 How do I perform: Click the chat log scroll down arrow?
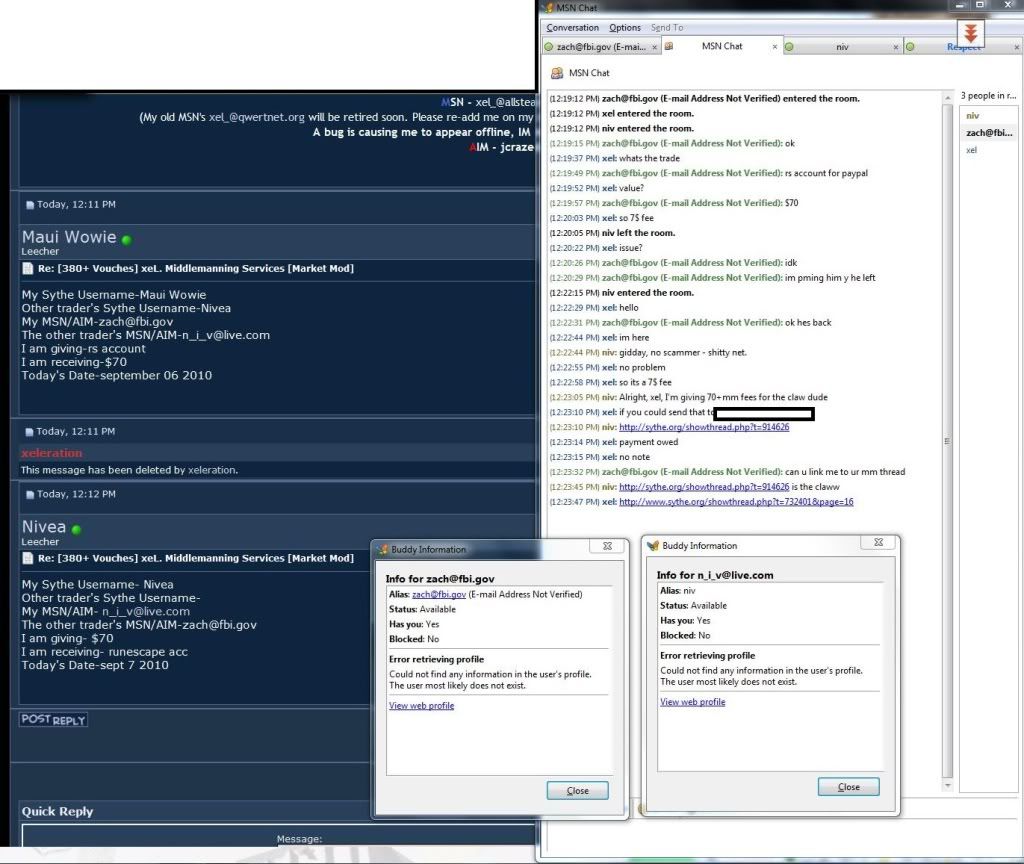pyautogui.click(x=948, y=785)
